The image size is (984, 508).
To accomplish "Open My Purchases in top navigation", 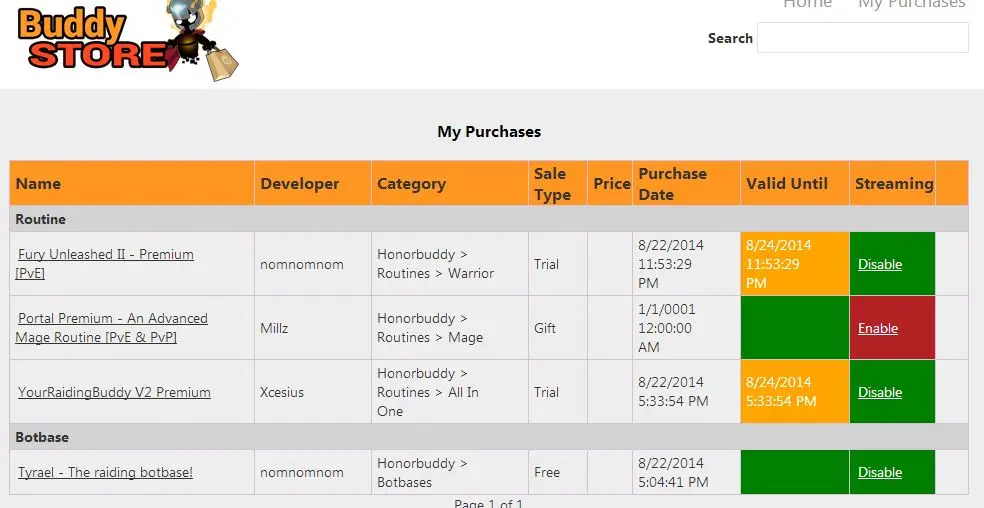I will [911, 4].
